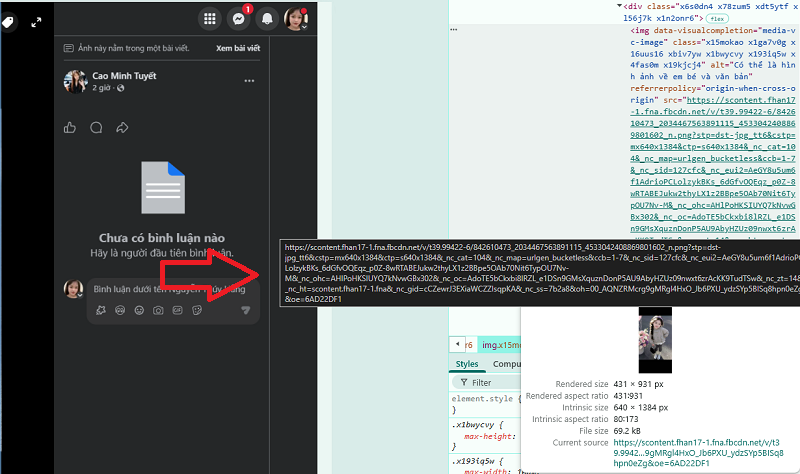
Task: Click the image preview thumbnail in tooltip
Action: click(x=655, y=340)
